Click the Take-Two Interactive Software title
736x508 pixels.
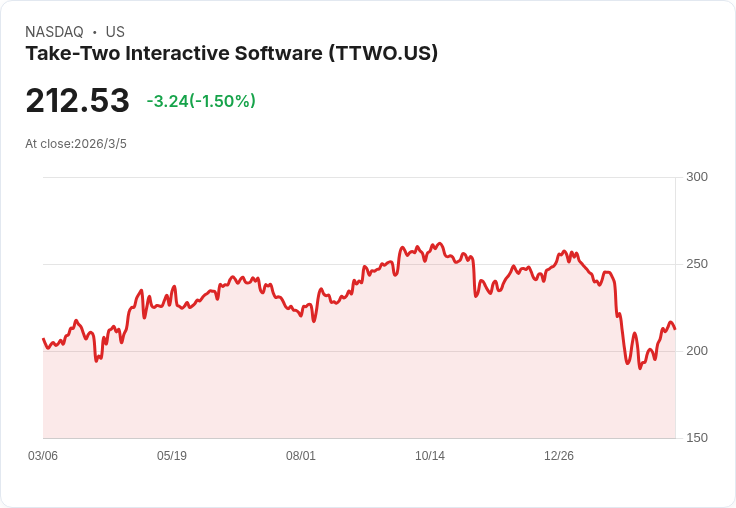(x=231, y=53)
